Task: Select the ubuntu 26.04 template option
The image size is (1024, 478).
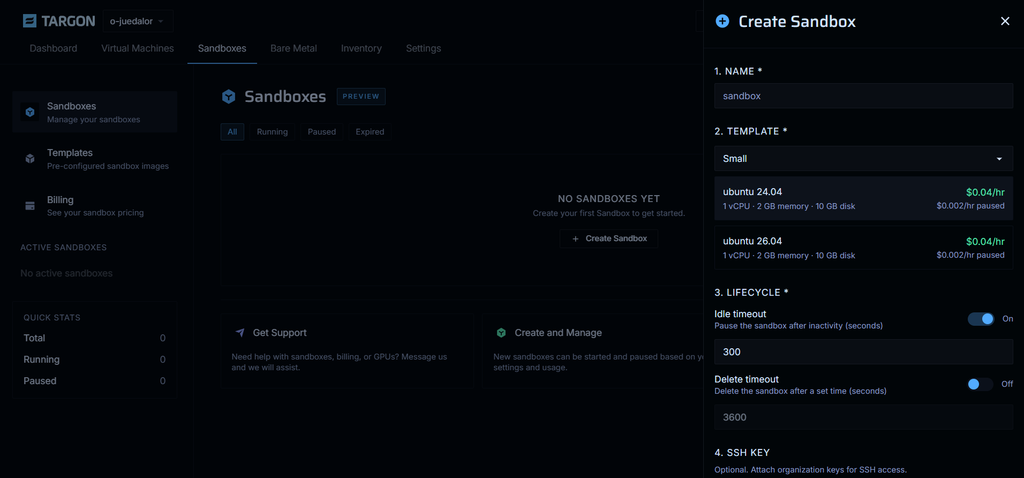Action: point(863,247)
